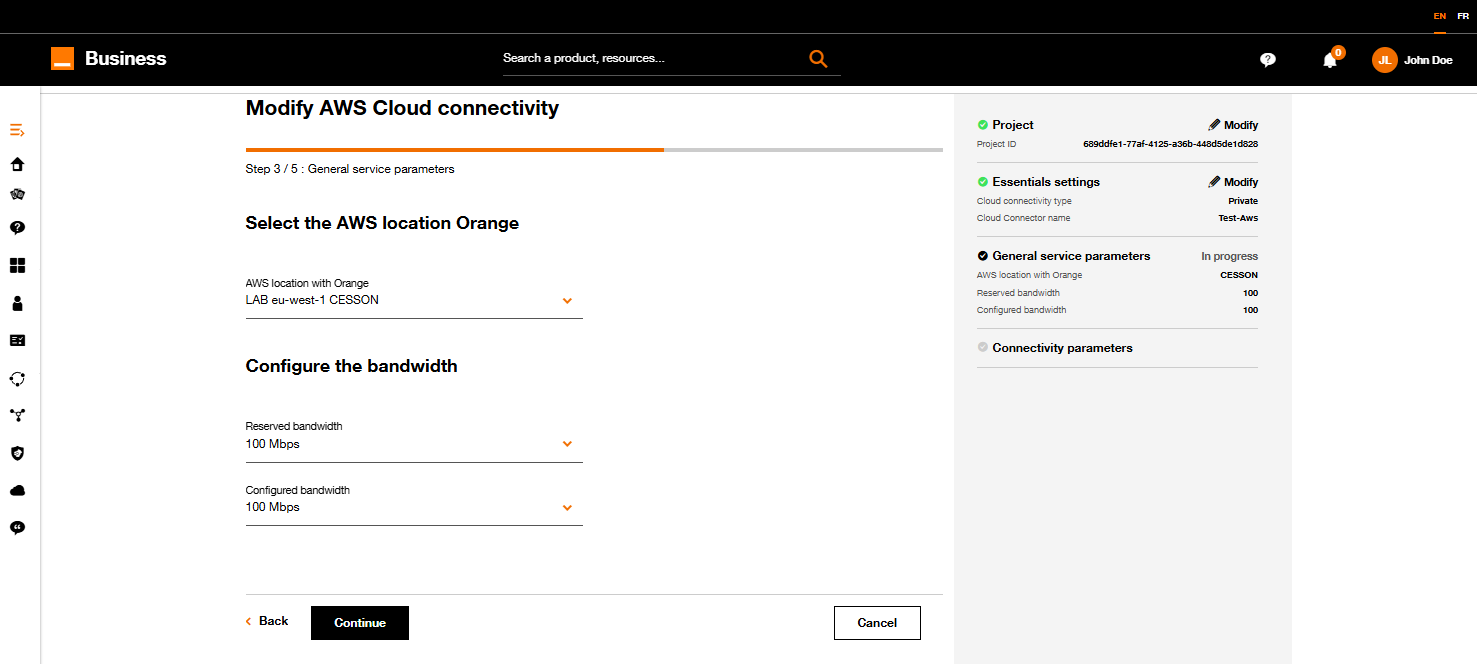Image resolution: width=1477 pixels, height=664 pixels.
Task: Expand AWS location with Orange dropdown
Action: click(x=414, y=298)
